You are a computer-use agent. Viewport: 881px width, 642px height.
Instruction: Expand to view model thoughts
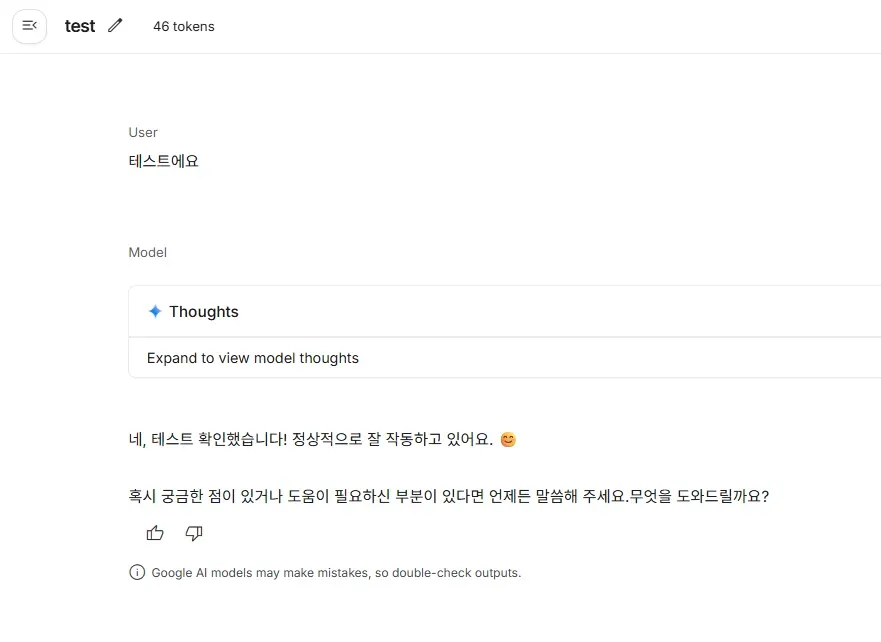(x=253, y=358)
